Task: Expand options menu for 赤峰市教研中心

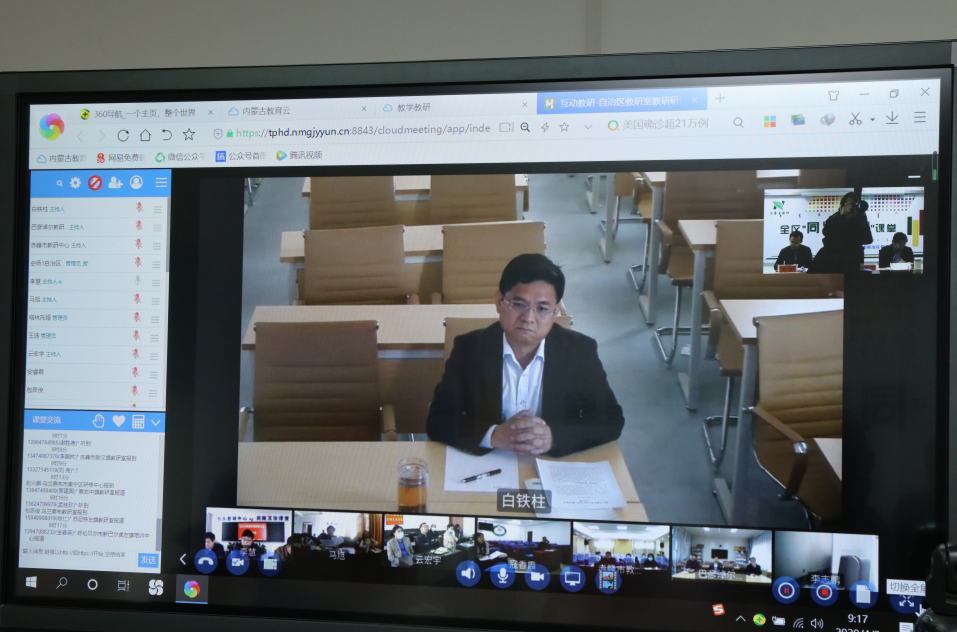Action: 157,246
